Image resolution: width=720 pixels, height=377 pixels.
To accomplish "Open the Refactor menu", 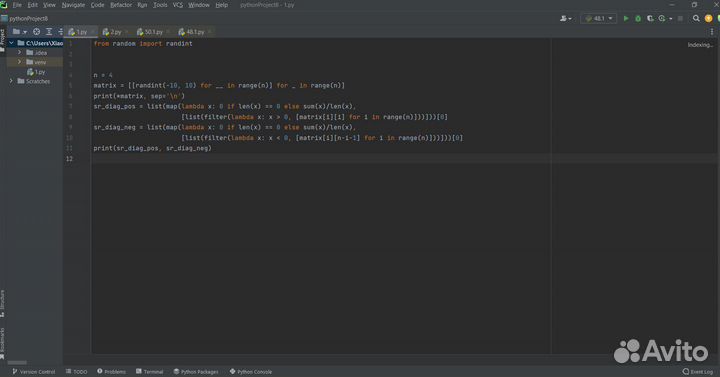I will [121, 5].
